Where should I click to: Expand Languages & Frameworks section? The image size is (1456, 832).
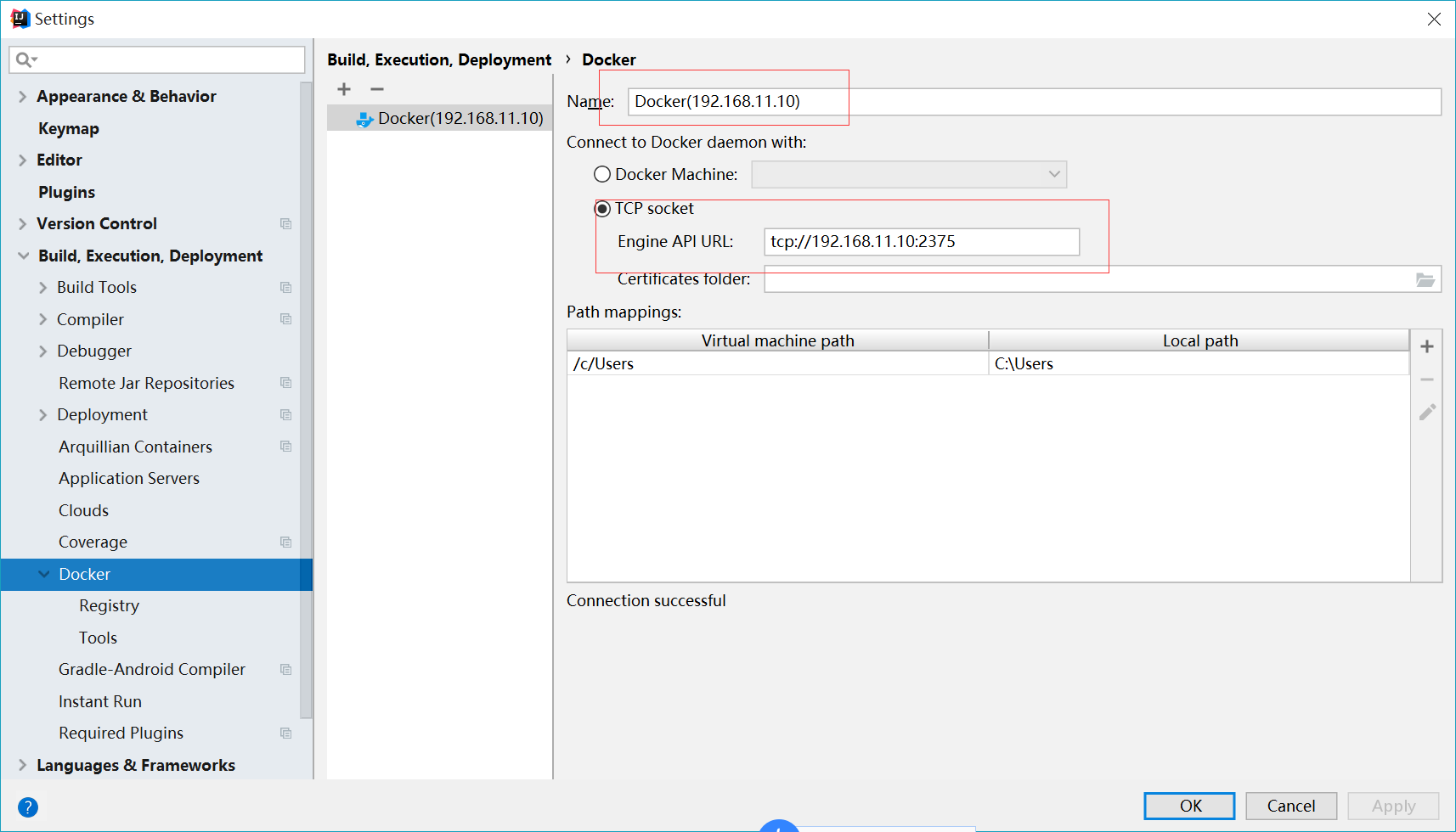coord(22,765)
